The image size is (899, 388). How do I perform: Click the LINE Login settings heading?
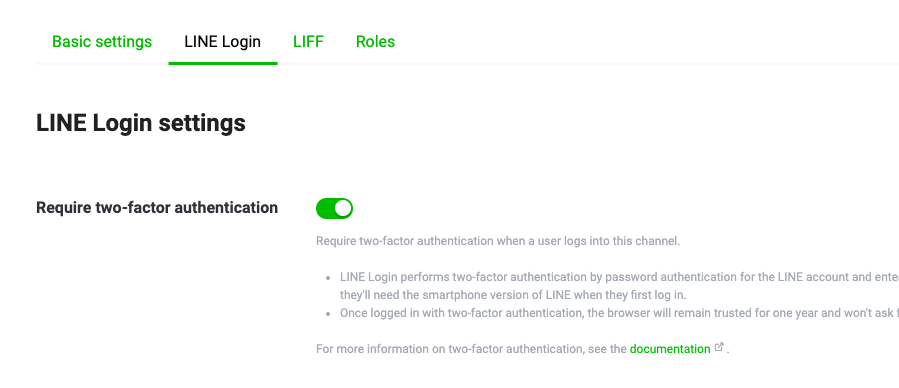tap(141, 123)
